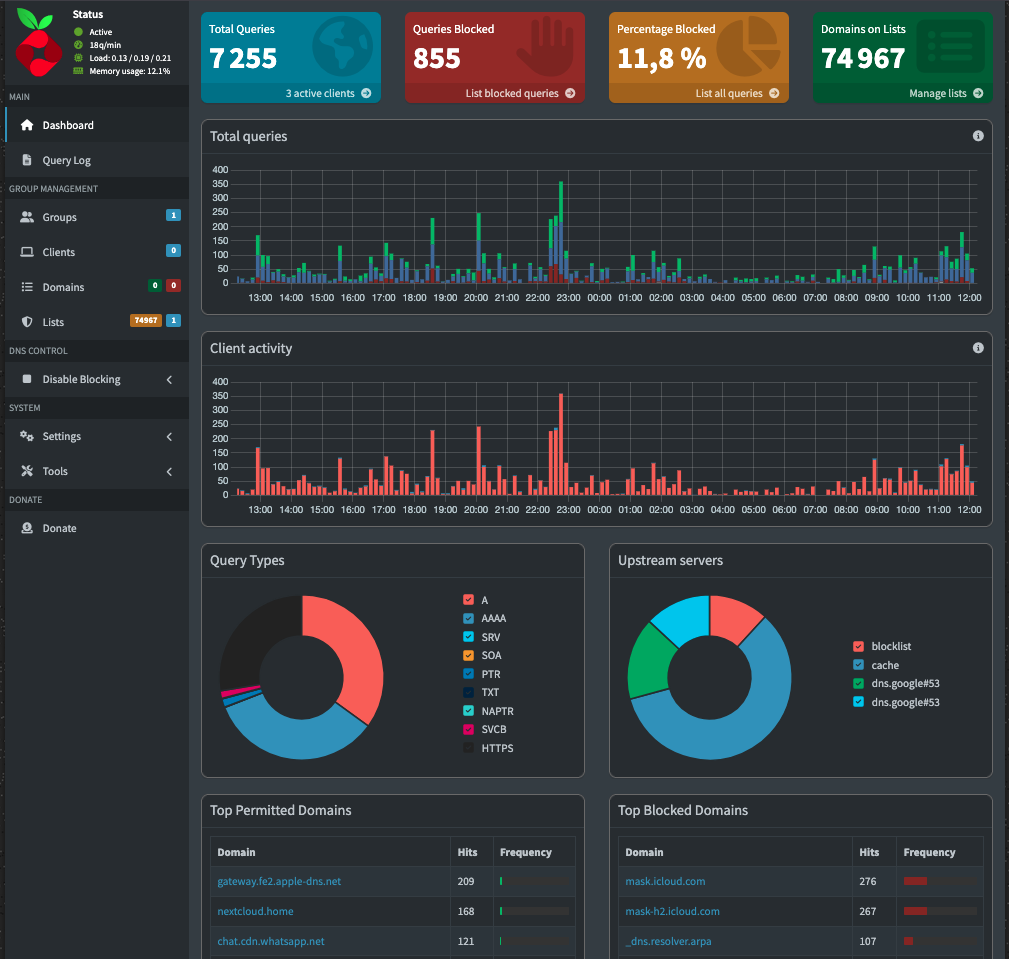
Task: Toggle the A query type checkbox
Action: pyautogui.click(x=468, y=600)
